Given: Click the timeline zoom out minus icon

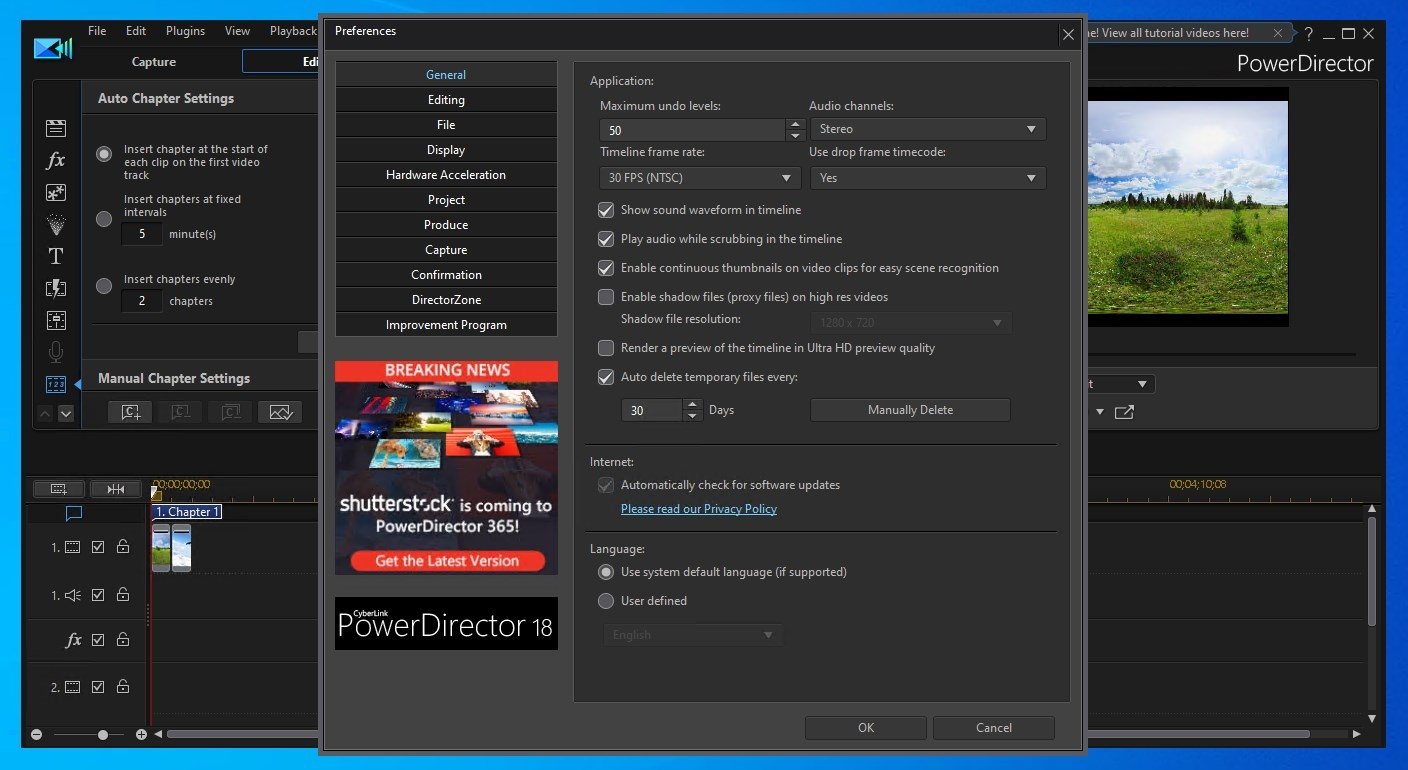Looking at the screenshot, I should pos(36,734).
